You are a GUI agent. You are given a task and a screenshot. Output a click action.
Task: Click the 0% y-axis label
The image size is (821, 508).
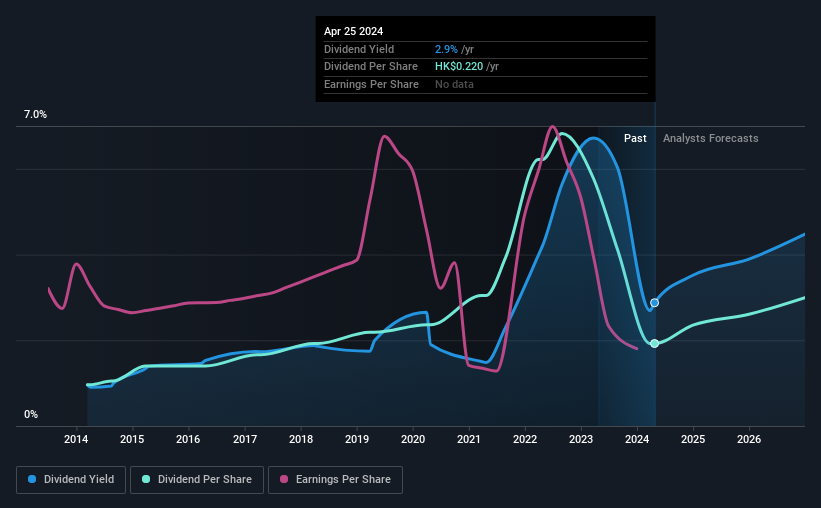(31, 414)
